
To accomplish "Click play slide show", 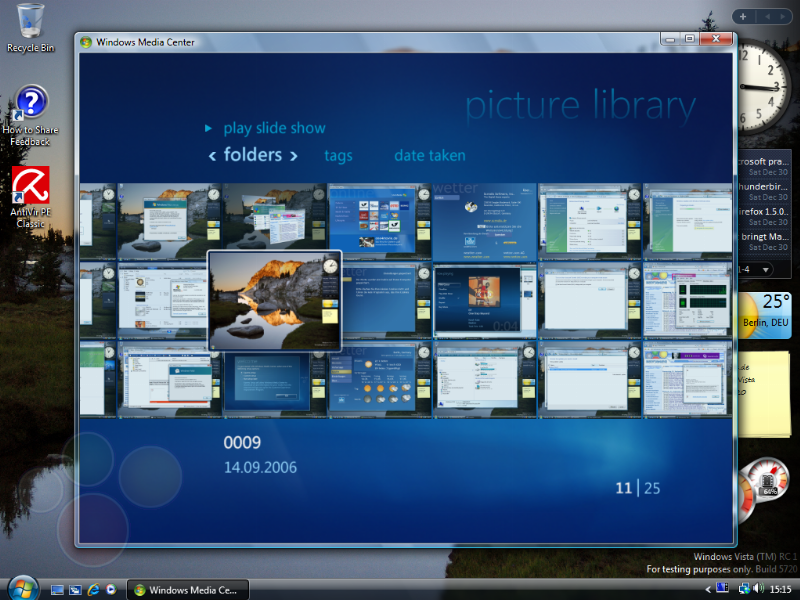I will tap(274, 128).
